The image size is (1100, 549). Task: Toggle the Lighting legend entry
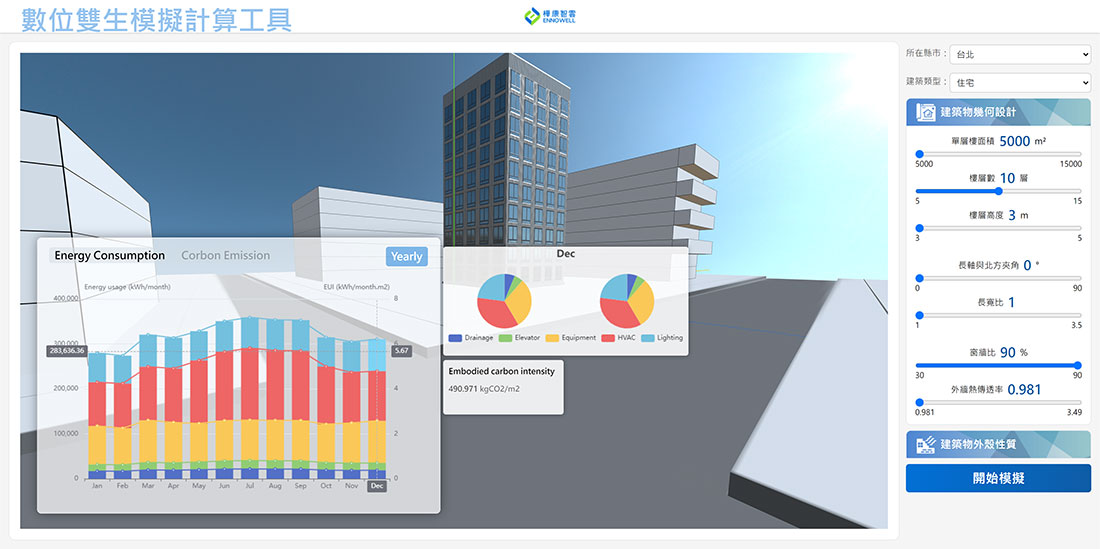663,338
